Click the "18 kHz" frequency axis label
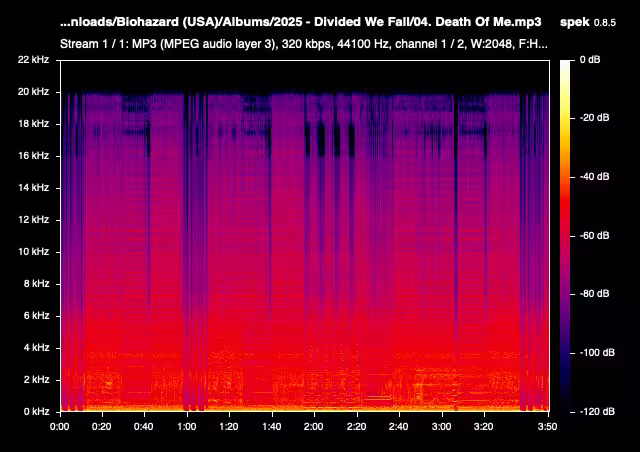Screen dimensions: 640x452 [x=33, y=123]
